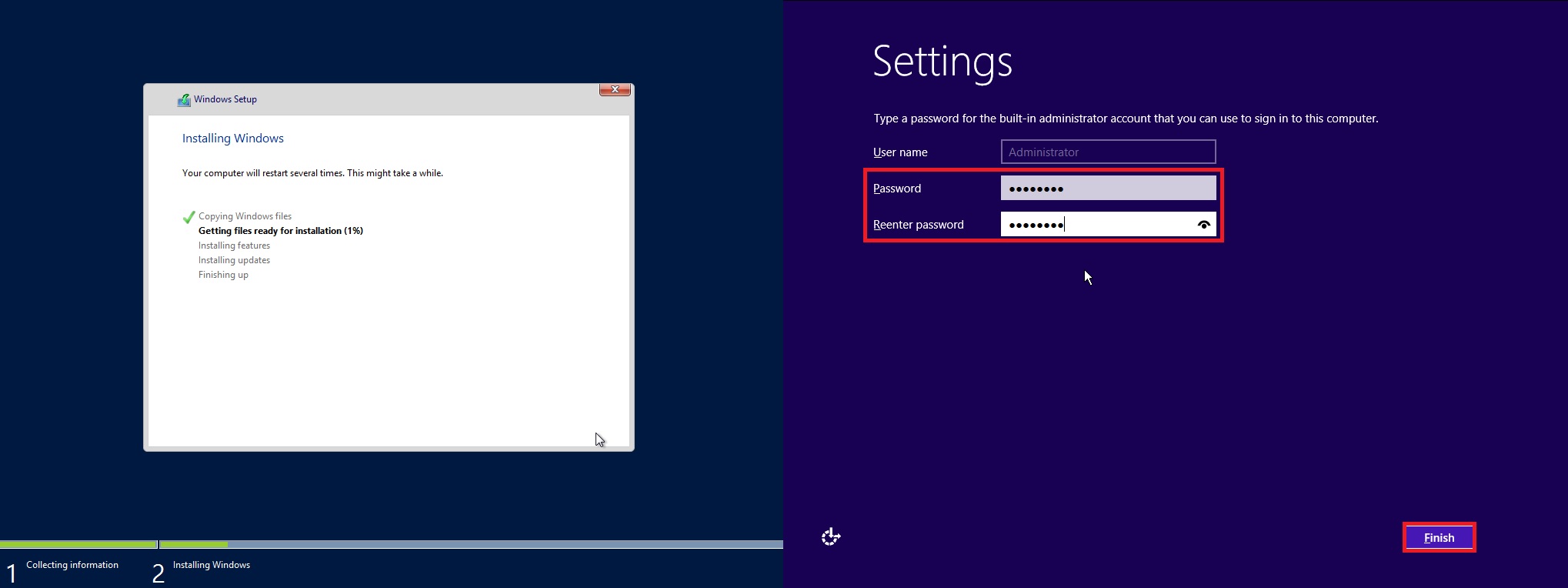Focus the Reenter password field
This screenshot has width=1568, height=588.
pos(1108,225)
